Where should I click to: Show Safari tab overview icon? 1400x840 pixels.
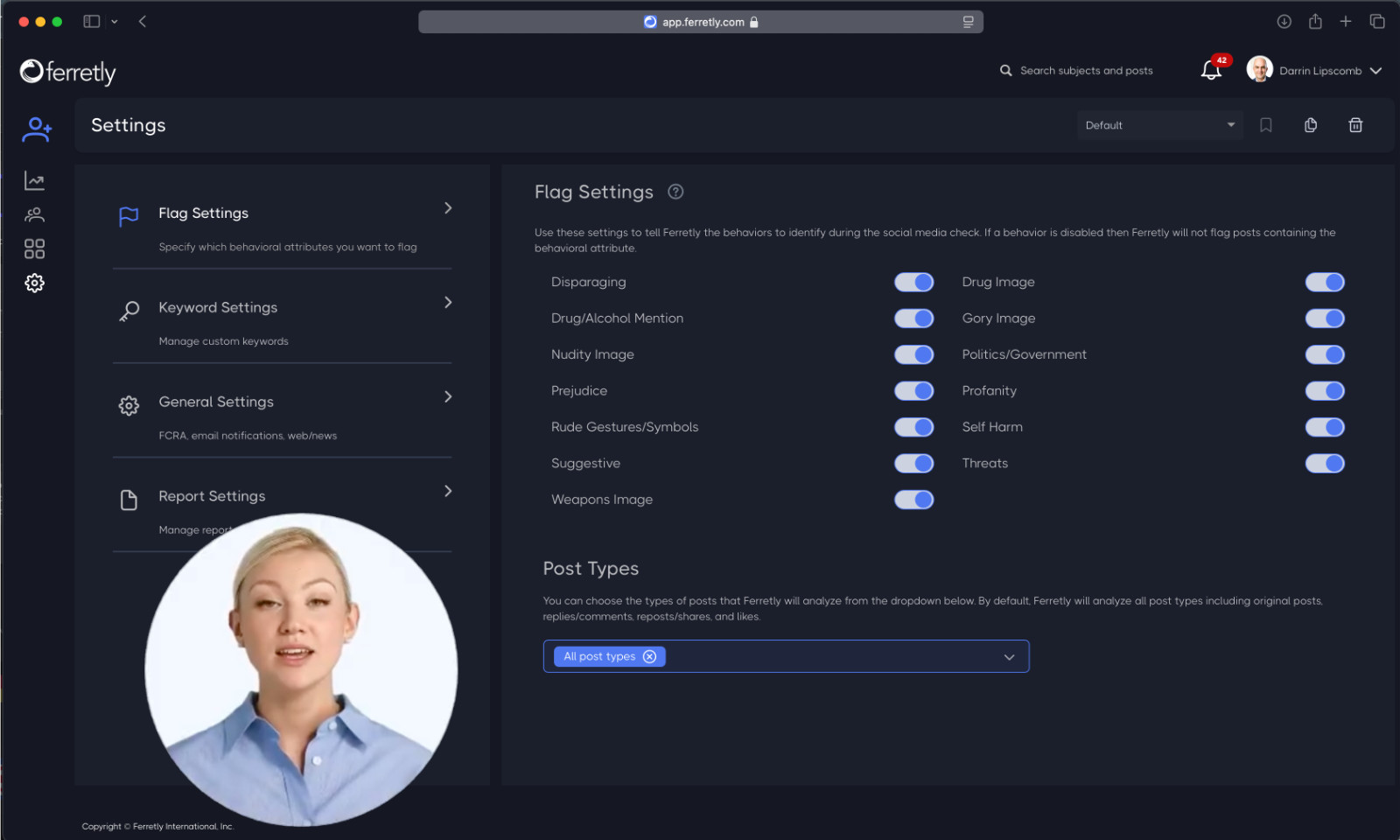coord(1377,21)
